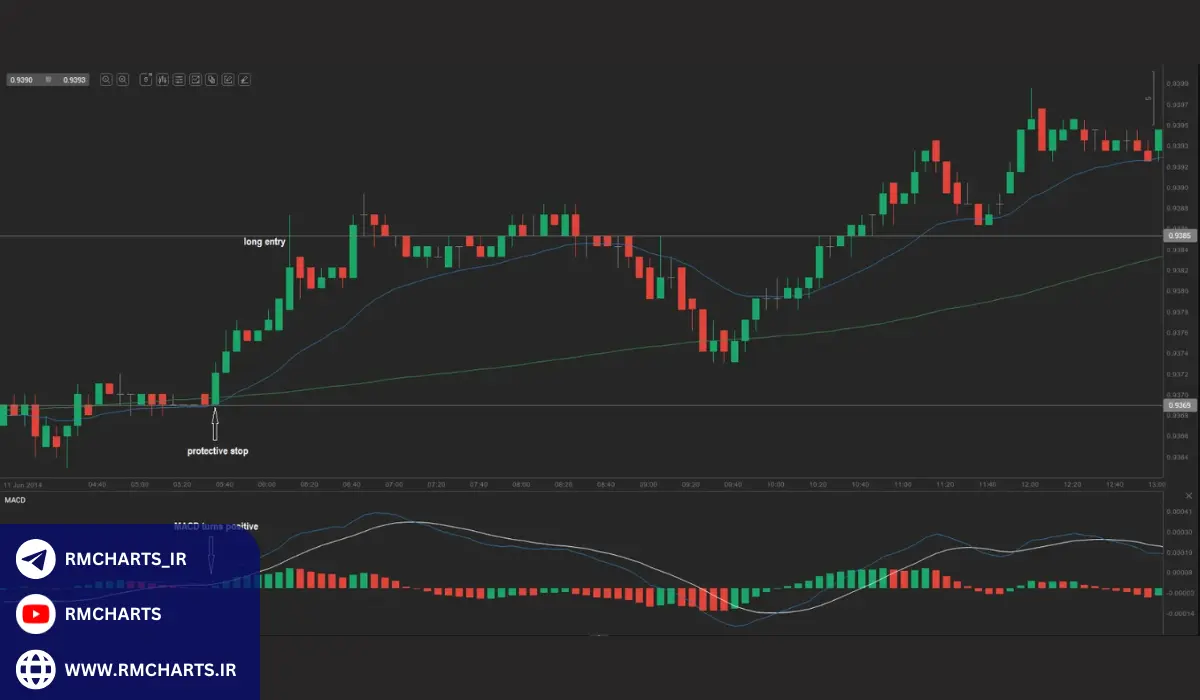Click the Telegram paper plane icon
The width and height of the screenshot is (1200, 700).
[36, 559]
